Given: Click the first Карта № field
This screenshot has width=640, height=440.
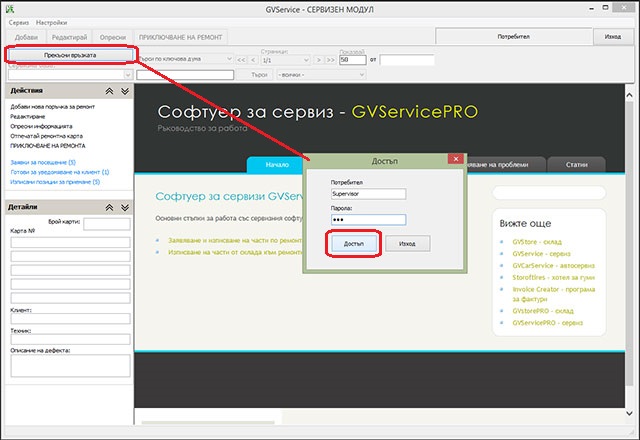Looking at the screenshot, I should coord(70,242).
